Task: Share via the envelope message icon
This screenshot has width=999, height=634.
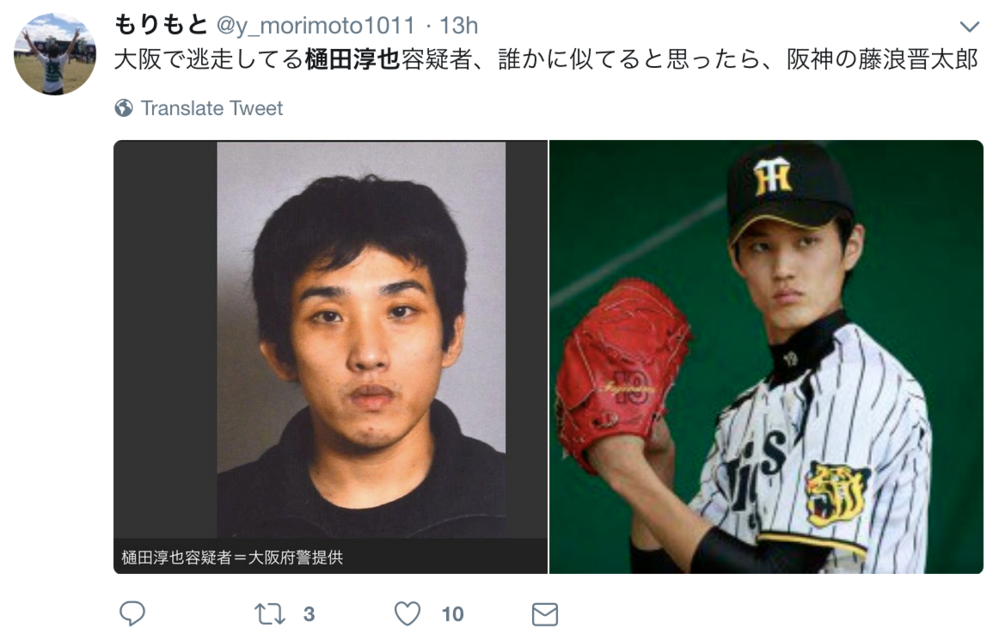Action: [545, 614]
